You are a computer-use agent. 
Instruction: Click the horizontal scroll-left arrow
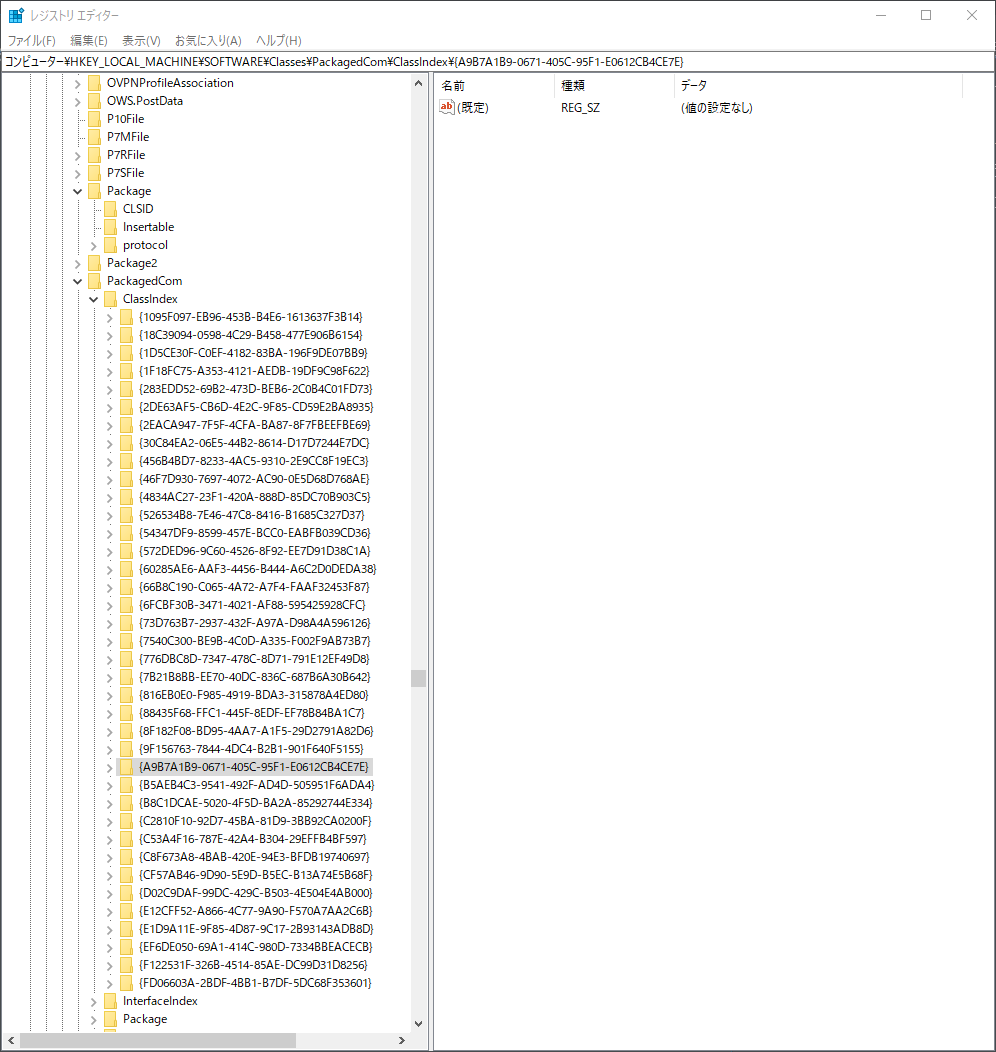(x=11, y=1041)
